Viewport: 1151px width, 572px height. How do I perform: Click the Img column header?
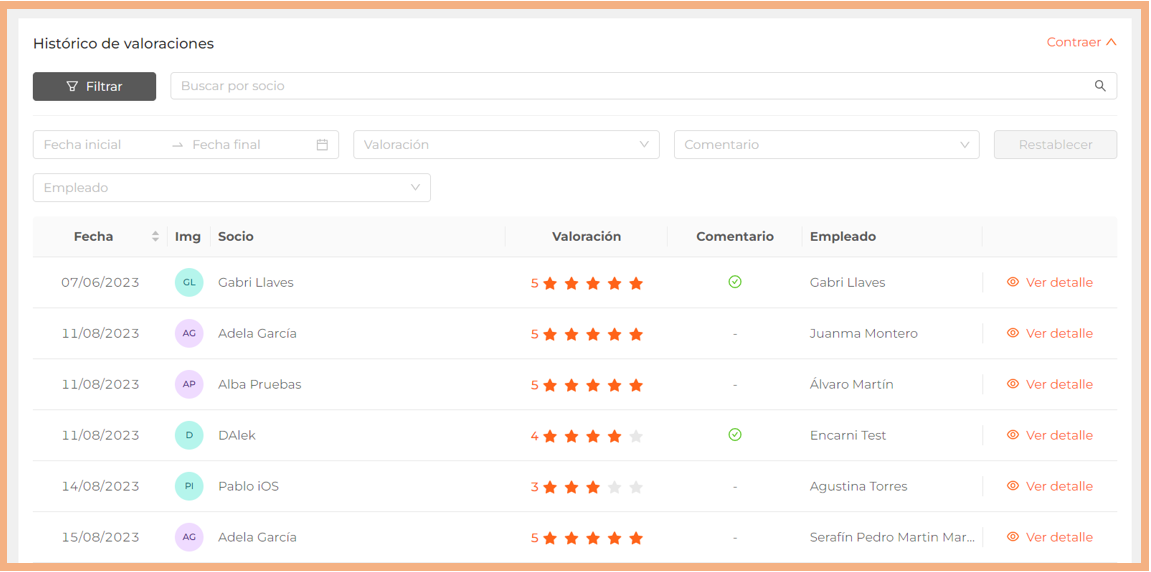pyautogui.click(x=188, y=236)
